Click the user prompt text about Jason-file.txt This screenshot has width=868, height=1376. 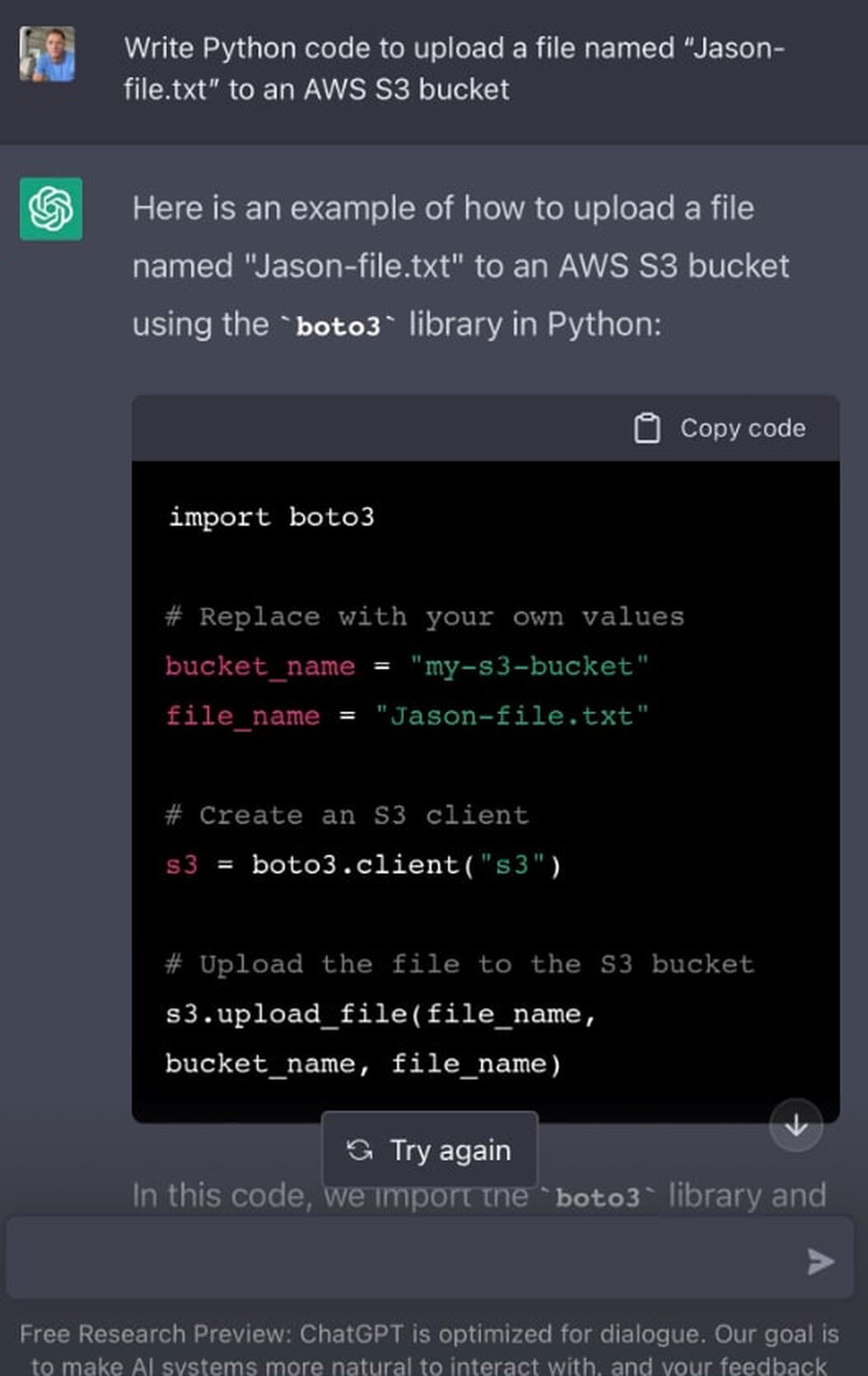pyautogui.click(x=454, y=68)
